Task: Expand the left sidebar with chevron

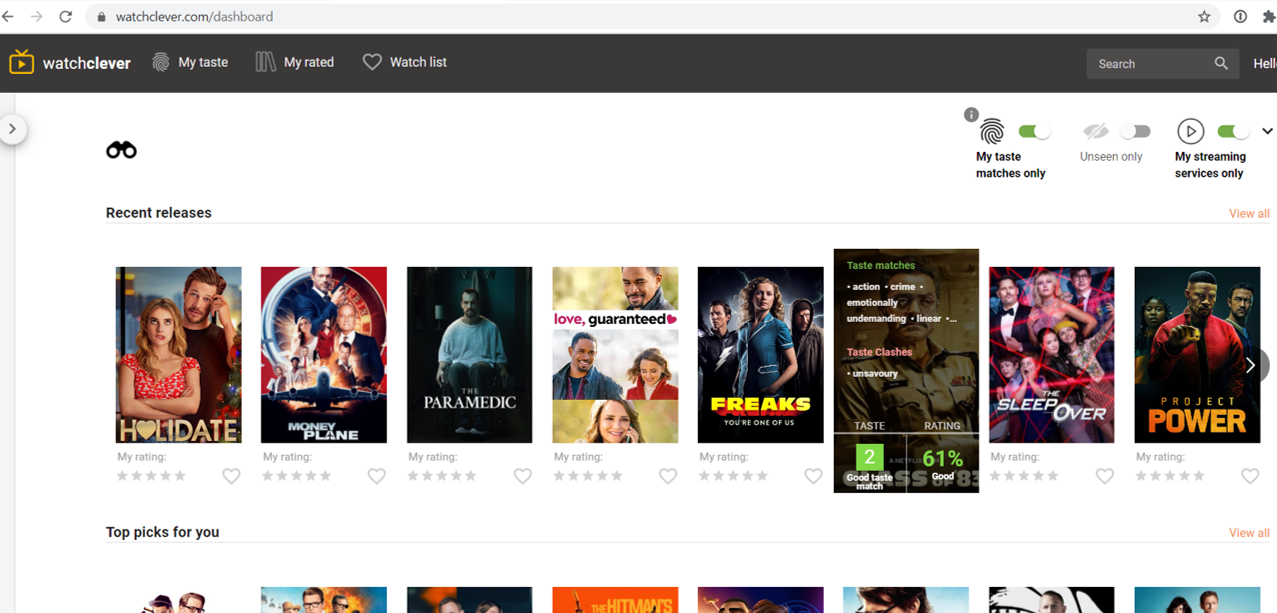Action: (12, 129)
